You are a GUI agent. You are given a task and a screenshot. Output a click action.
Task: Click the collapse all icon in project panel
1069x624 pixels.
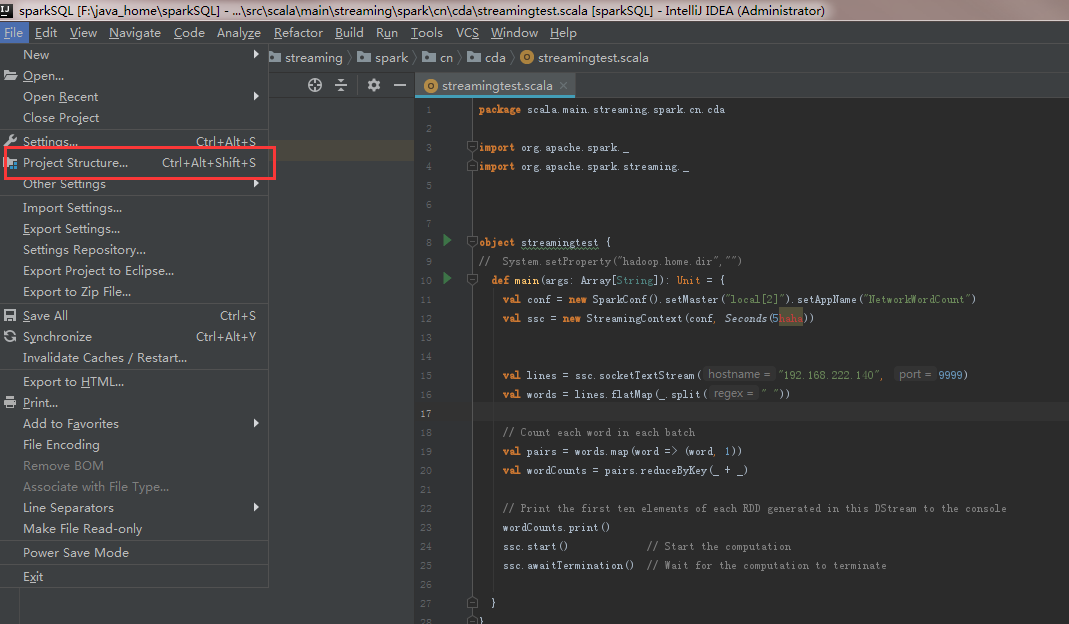point(341,85)
